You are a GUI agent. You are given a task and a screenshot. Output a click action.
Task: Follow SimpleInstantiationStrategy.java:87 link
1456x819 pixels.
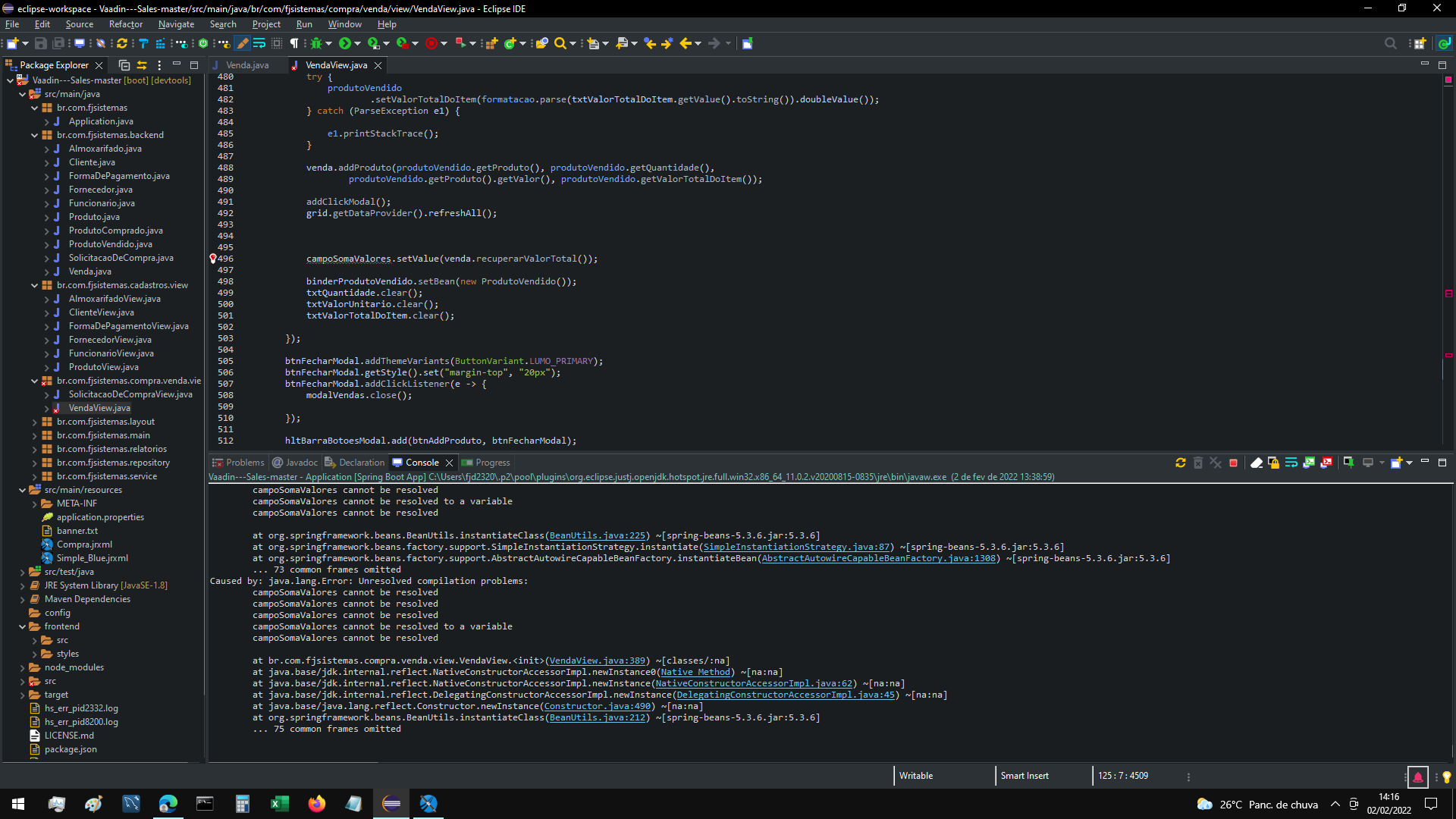[796, 547]
